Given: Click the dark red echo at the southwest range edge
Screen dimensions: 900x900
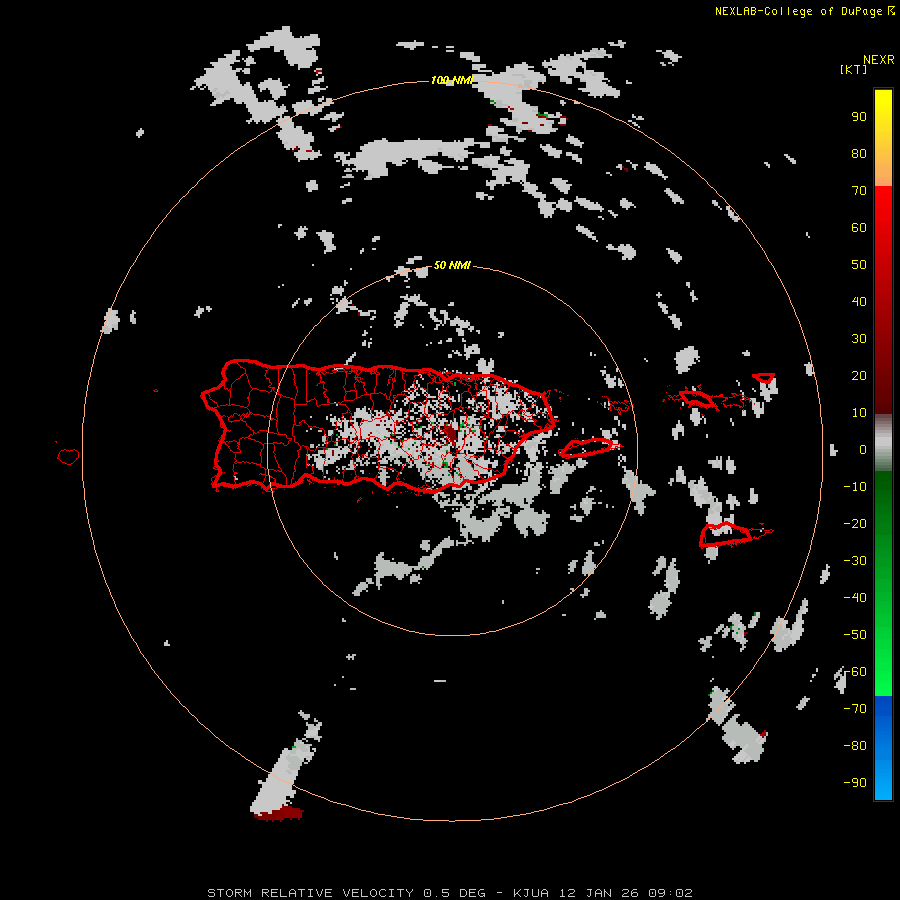Looking at the screenshot, I should coord(279,813).
